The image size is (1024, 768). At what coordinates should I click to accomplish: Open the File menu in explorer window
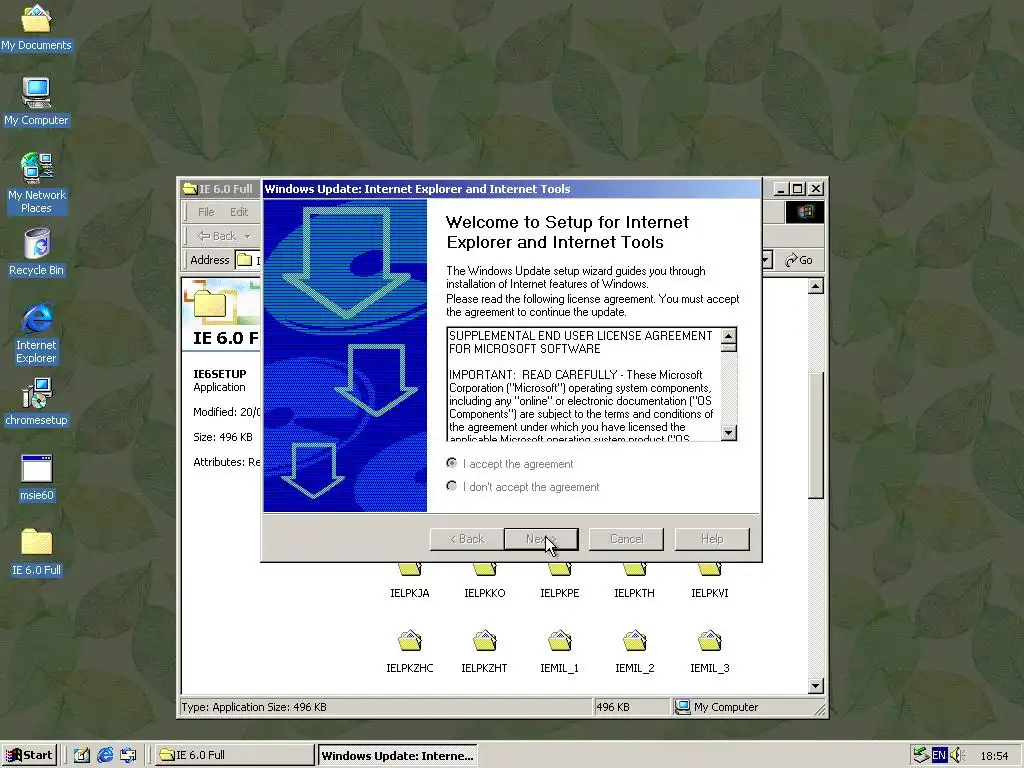click(206, 212)
